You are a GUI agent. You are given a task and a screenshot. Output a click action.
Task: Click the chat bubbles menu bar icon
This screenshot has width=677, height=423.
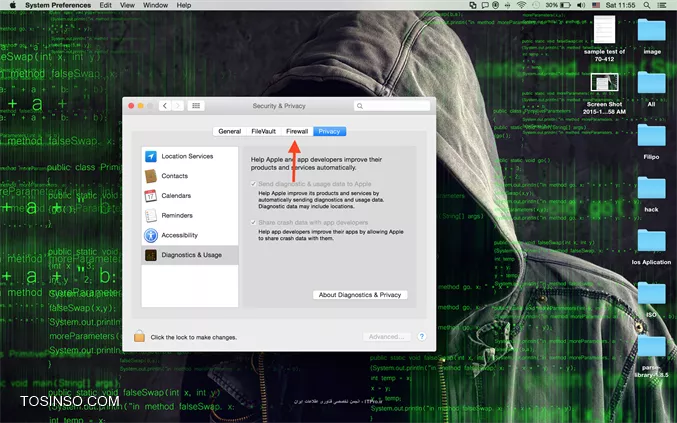(x=485, y=5)
